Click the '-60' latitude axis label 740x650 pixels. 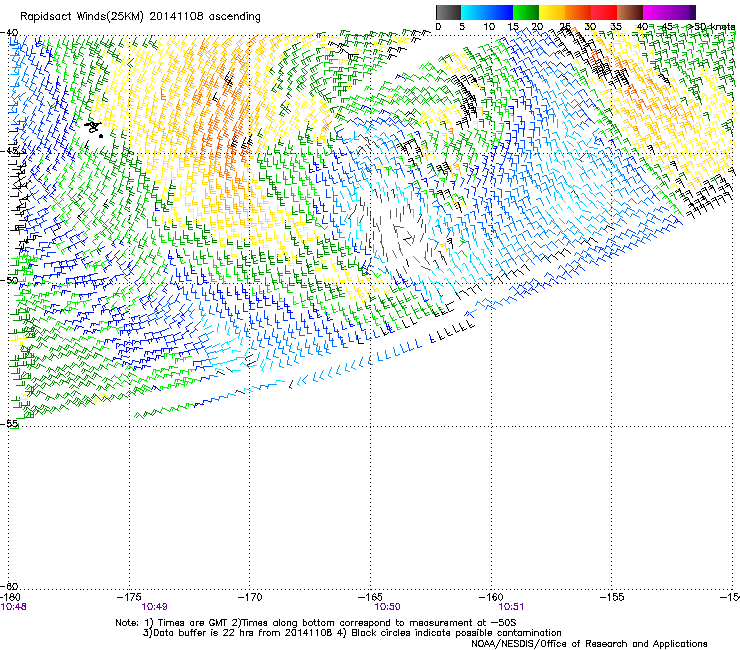pos(9,586)
